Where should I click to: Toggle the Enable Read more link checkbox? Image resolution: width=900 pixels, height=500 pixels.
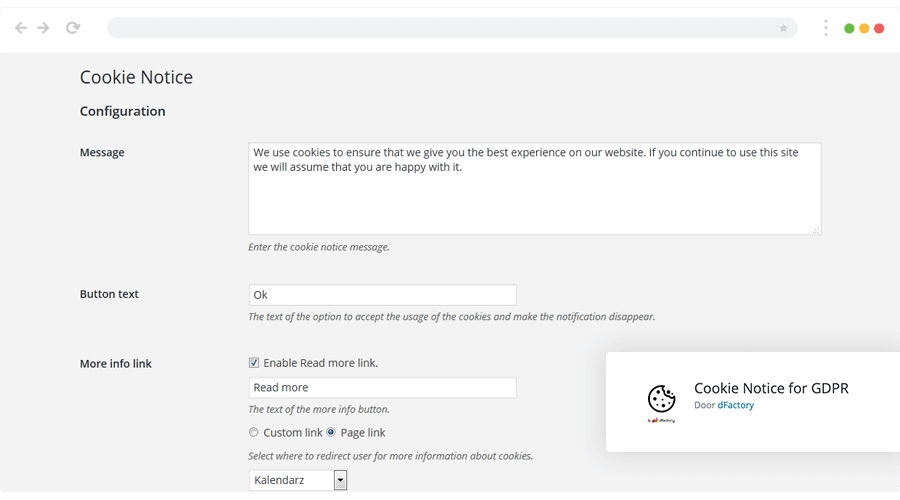254,363
